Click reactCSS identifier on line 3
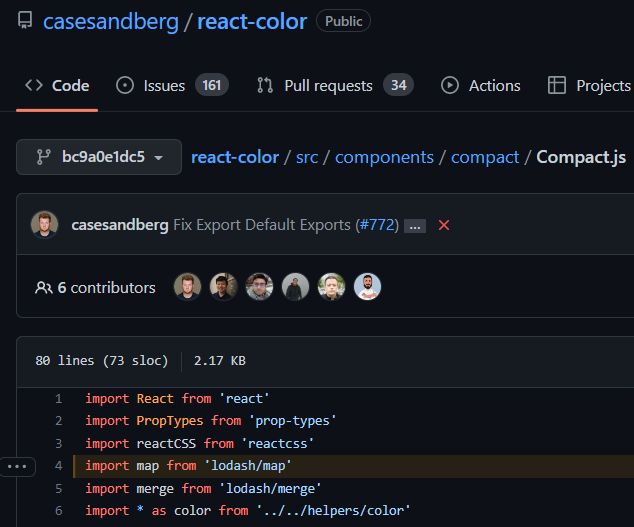Viewport: 634px width, 527px height. click(x=166, y=444)
